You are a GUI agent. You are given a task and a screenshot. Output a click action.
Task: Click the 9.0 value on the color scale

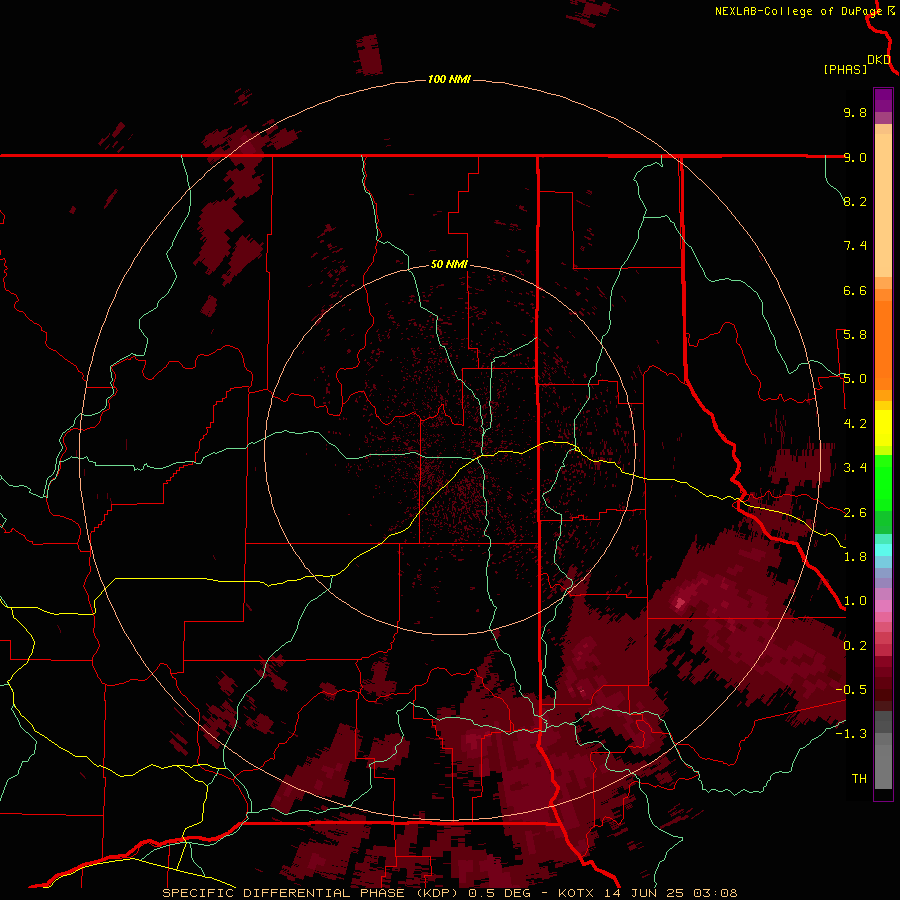pyautogui.click(x=855, y=157)
